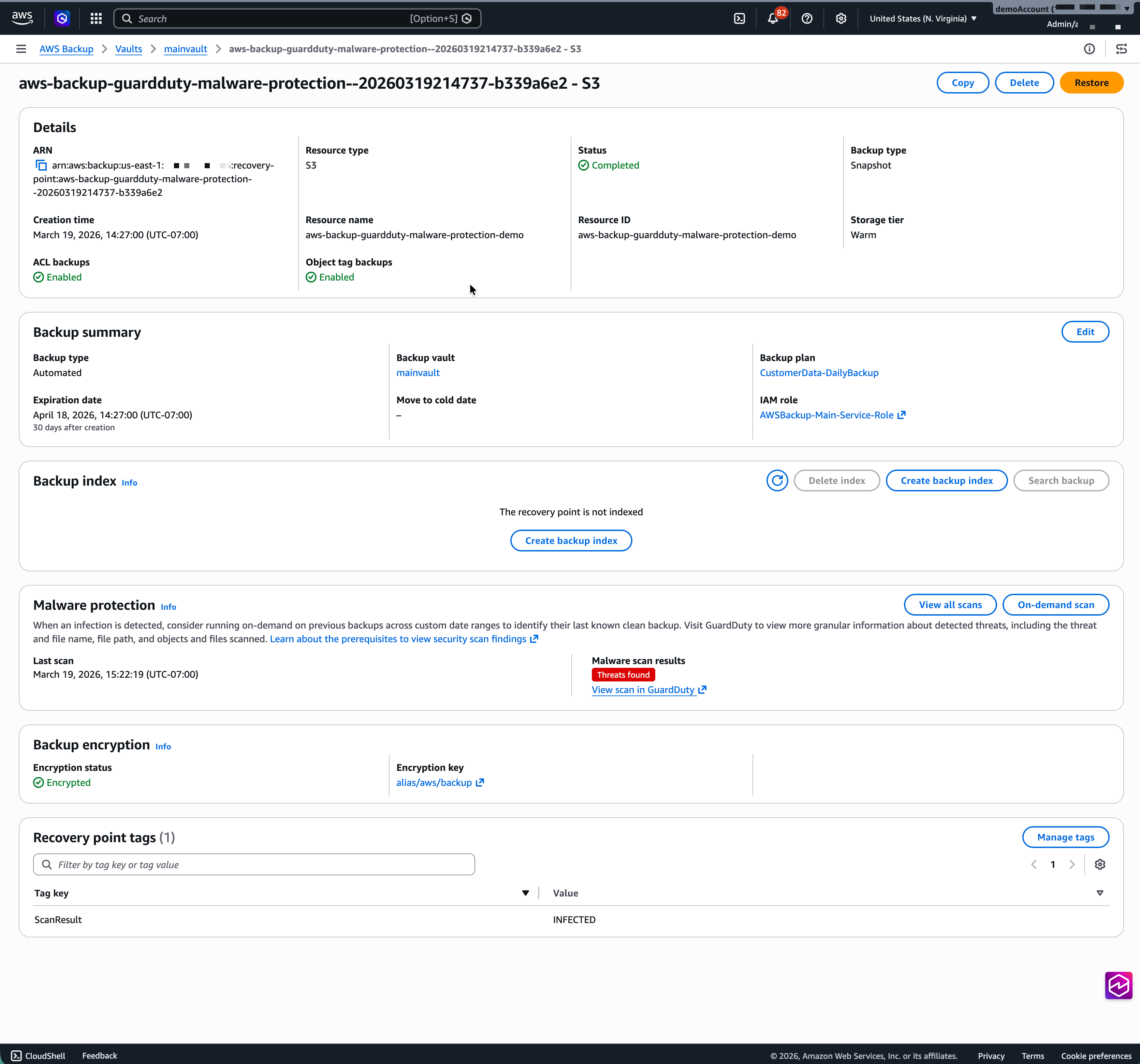Click View scan in GuardDuty

pyautogui.click(x=648, y=689)
